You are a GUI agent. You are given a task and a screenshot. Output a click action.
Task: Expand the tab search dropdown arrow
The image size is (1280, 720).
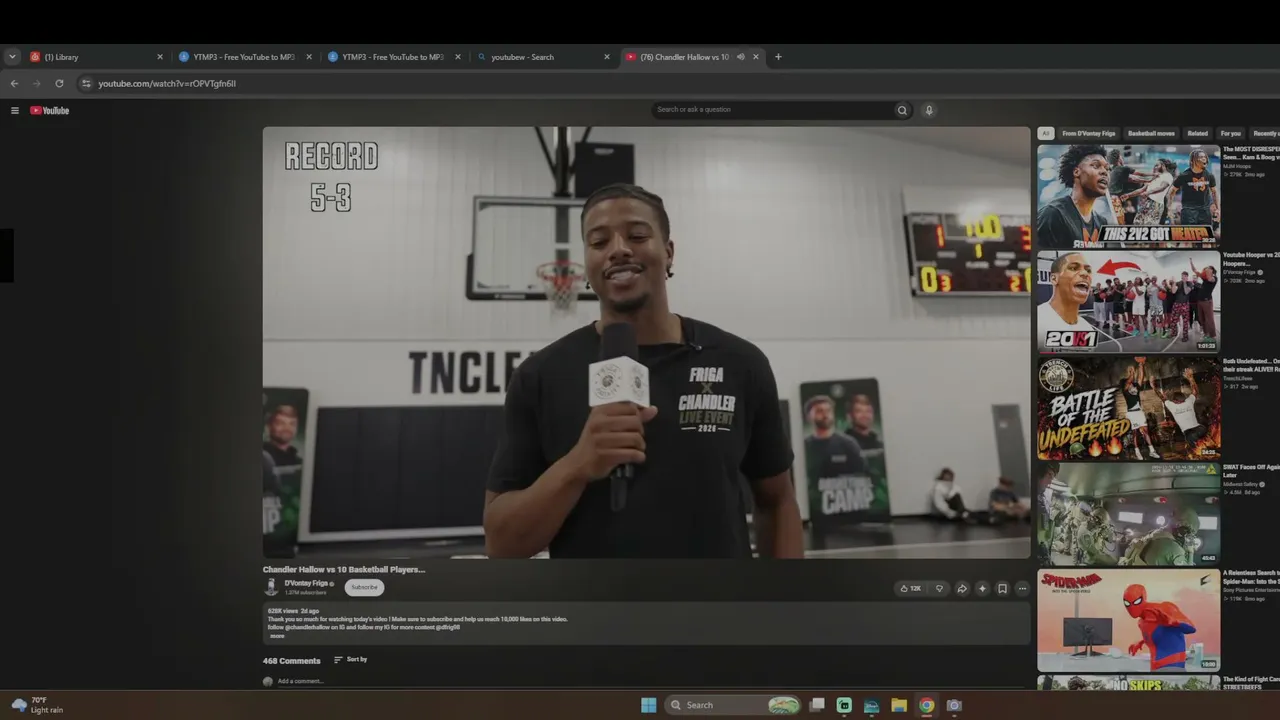[12, 57]
